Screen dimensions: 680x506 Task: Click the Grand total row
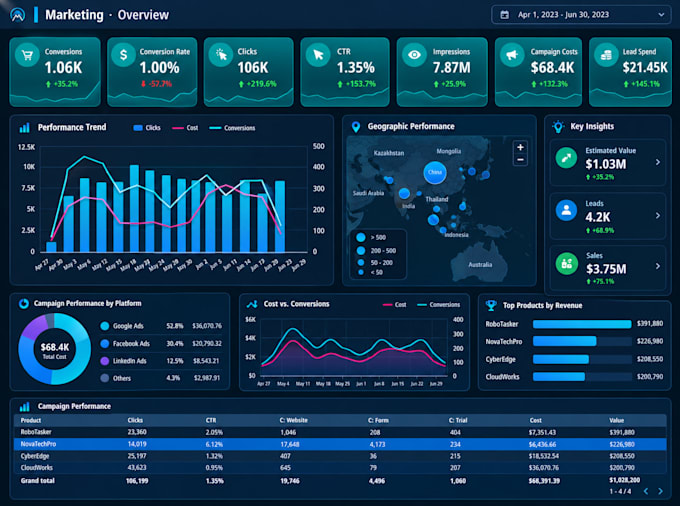[x=340, y=480]
